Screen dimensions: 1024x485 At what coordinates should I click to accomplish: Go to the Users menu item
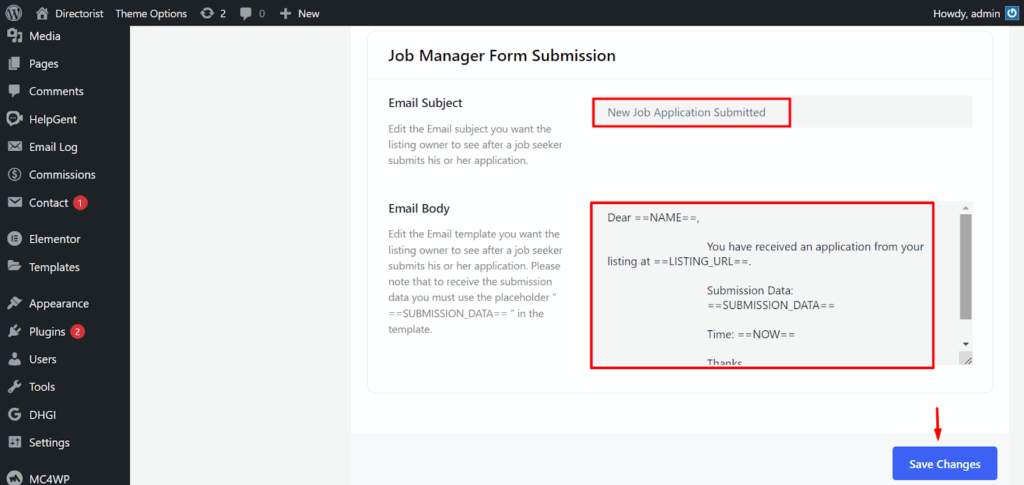(x=42, y=359)
